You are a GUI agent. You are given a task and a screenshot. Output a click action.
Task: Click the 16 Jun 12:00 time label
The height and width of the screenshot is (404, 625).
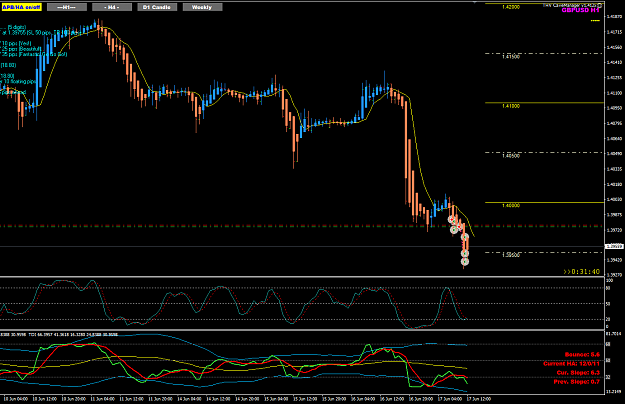tap(391, 398)
